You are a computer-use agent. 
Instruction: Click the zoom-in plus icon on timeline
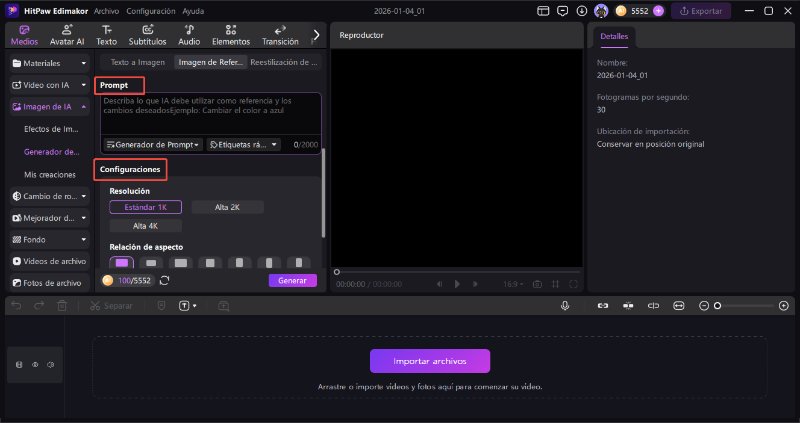tap(782, 305)
